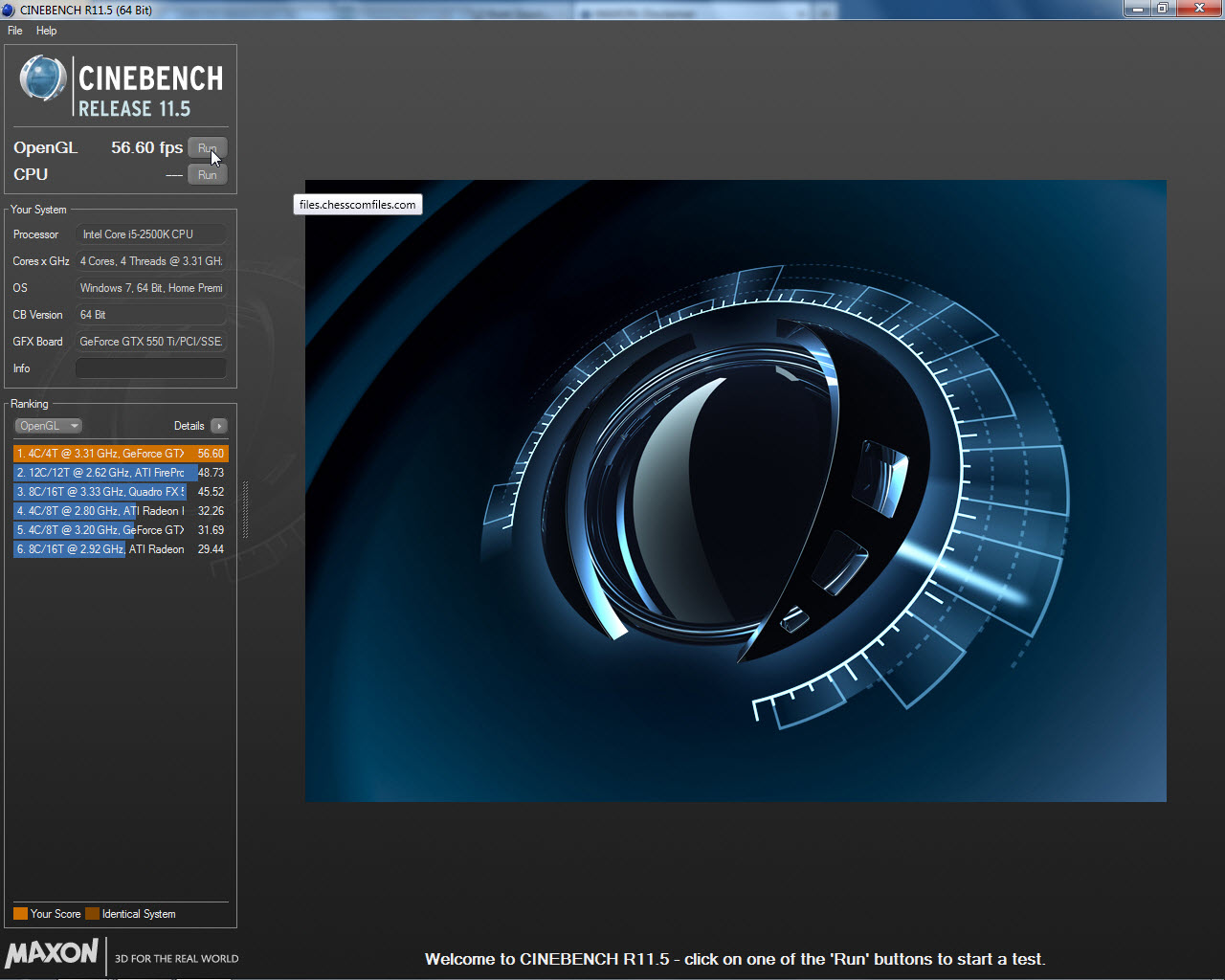Run the CPU benchmark test

click(208, 175)
